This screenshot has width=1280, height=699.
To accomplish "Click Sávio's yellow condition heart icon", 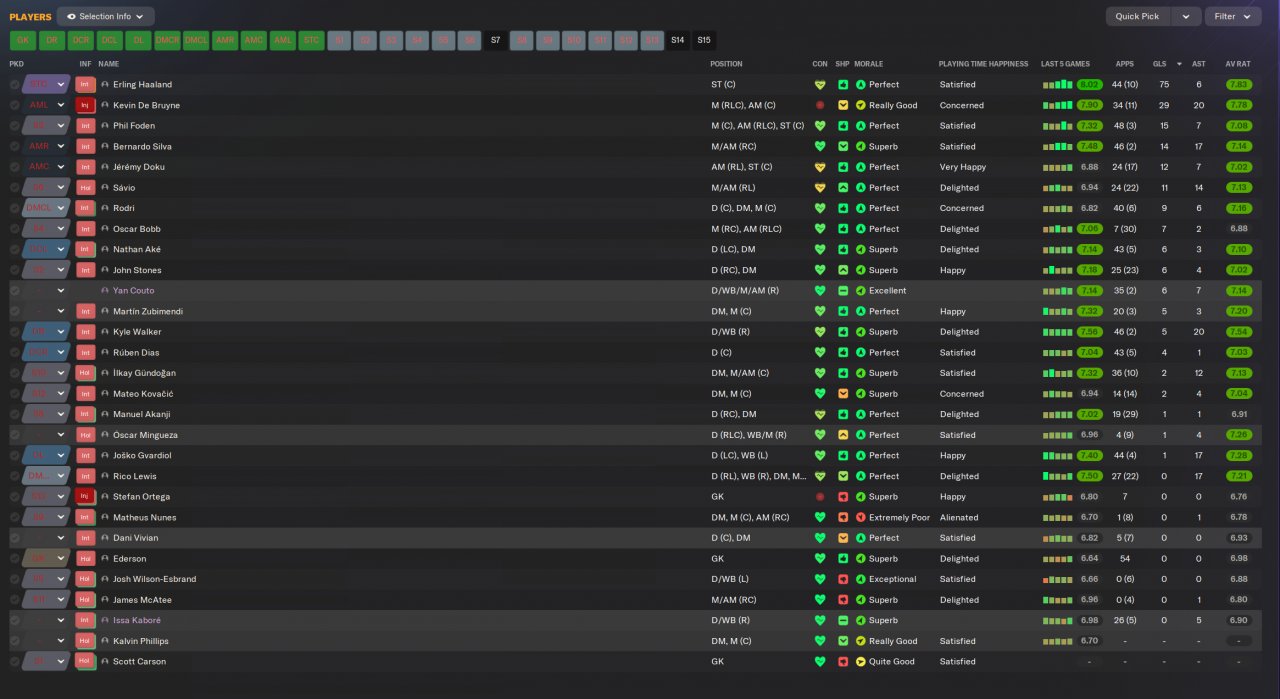I will (820, 187).
